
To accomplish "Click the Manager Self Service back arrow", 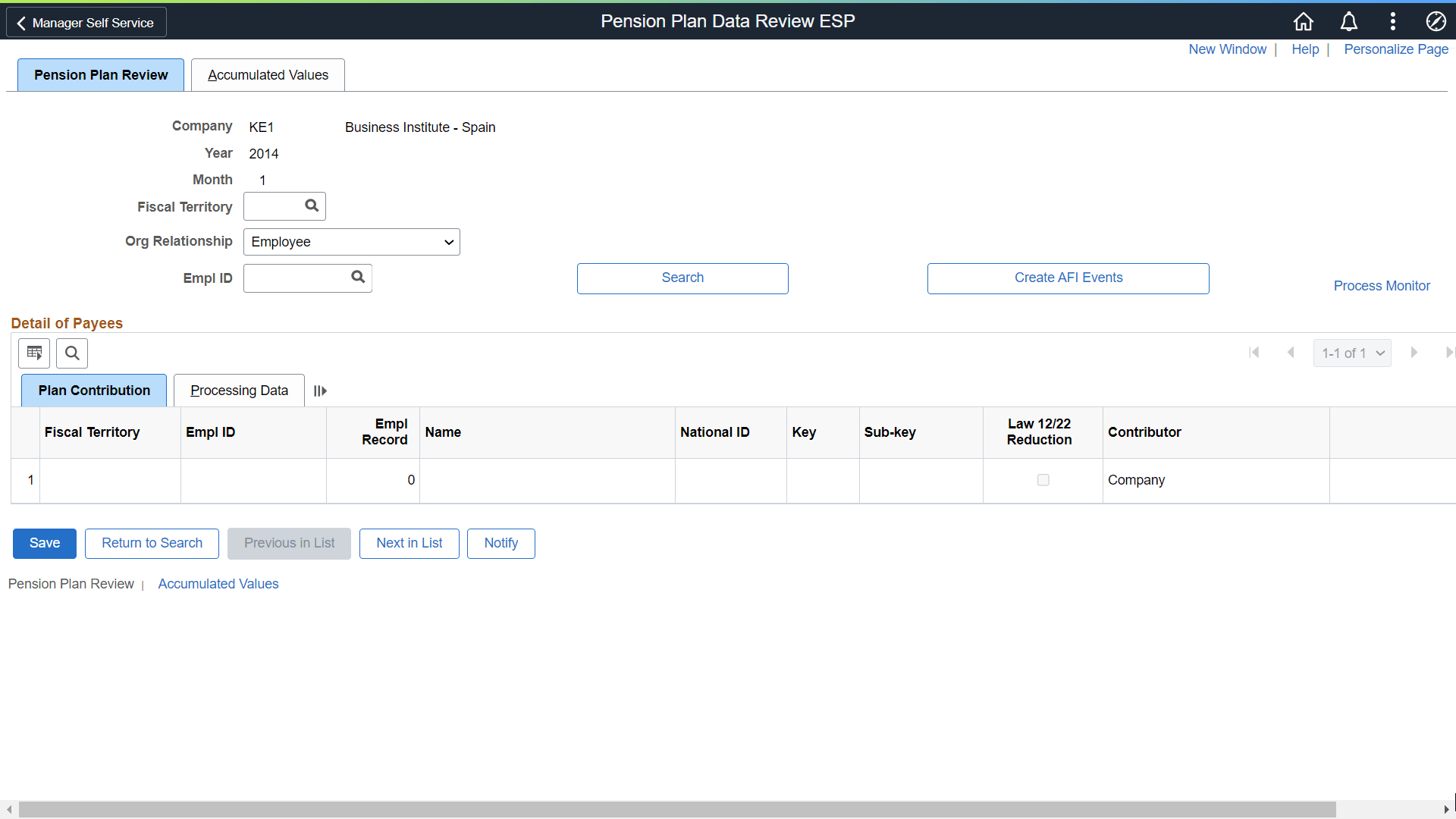I will [x=23, y=22].
